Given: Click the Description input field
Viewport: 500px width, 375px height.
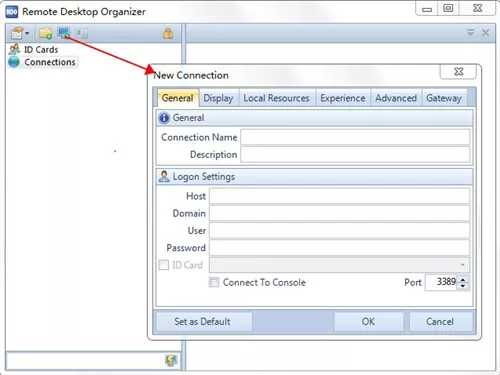Looking at the screenshot, I should pyautogui.click(x=355, y=154).
